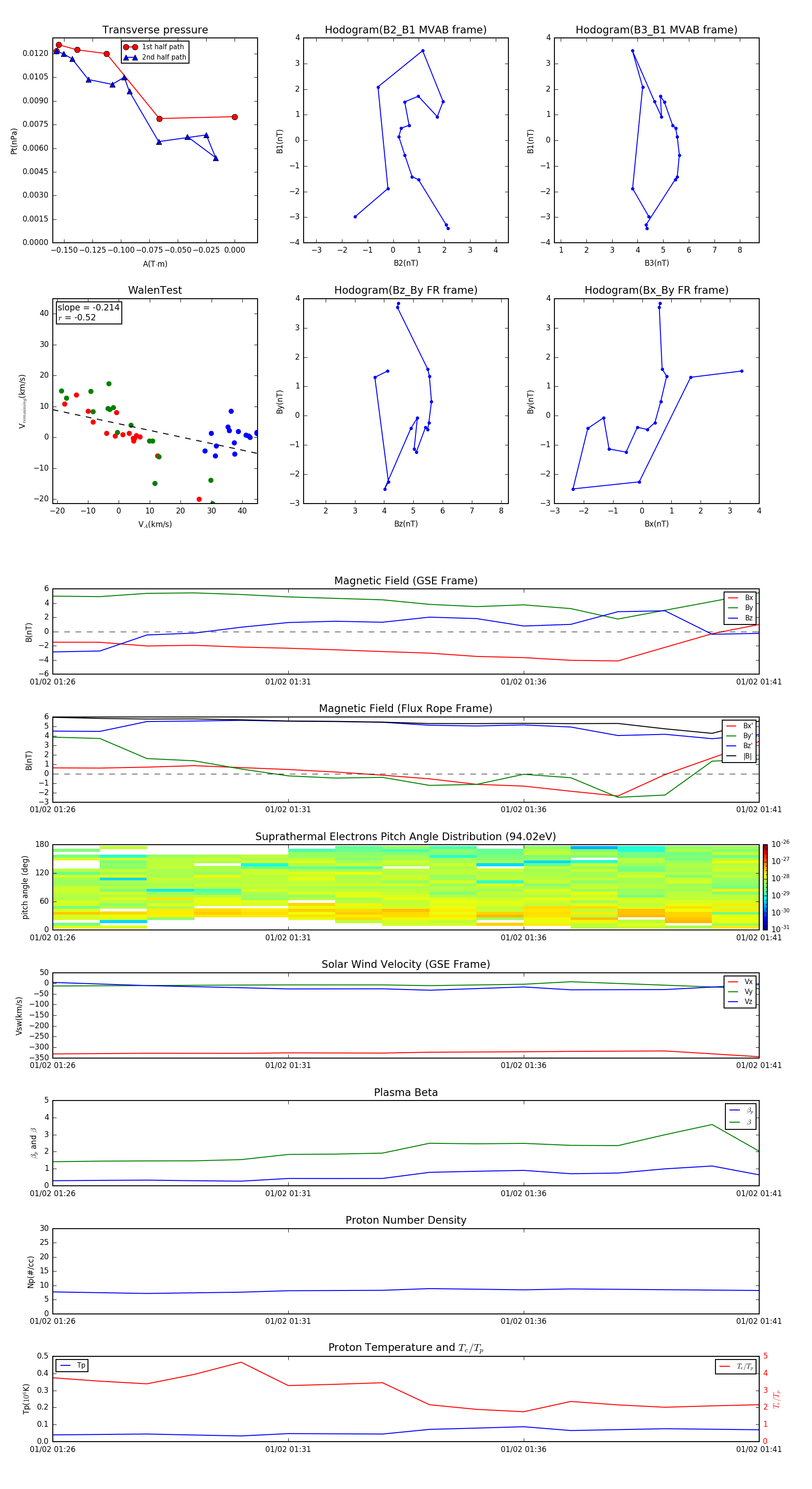812x1489 pixels.
Task: Click the "B1(nT)" y-axis label of B2_B1 hodogram
Action: coord(280,141)
